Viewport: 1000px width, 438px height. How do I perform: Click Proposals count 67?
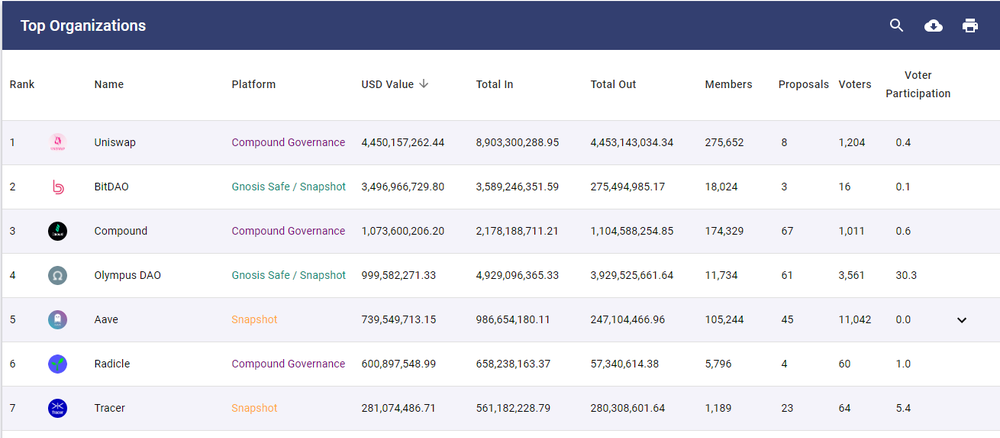pyautogui.click(x=787, y=231)
